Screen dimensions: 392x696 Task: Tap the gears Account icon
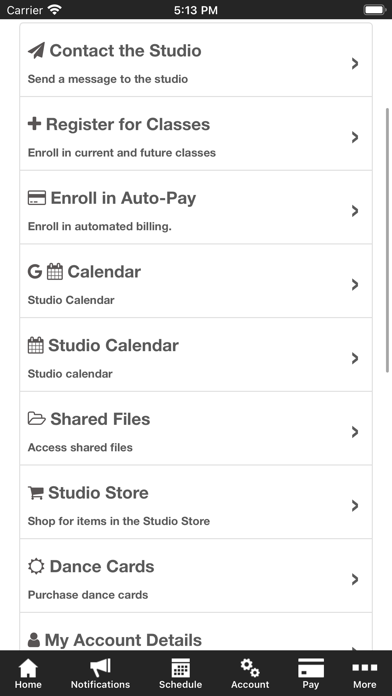(250, 668)
